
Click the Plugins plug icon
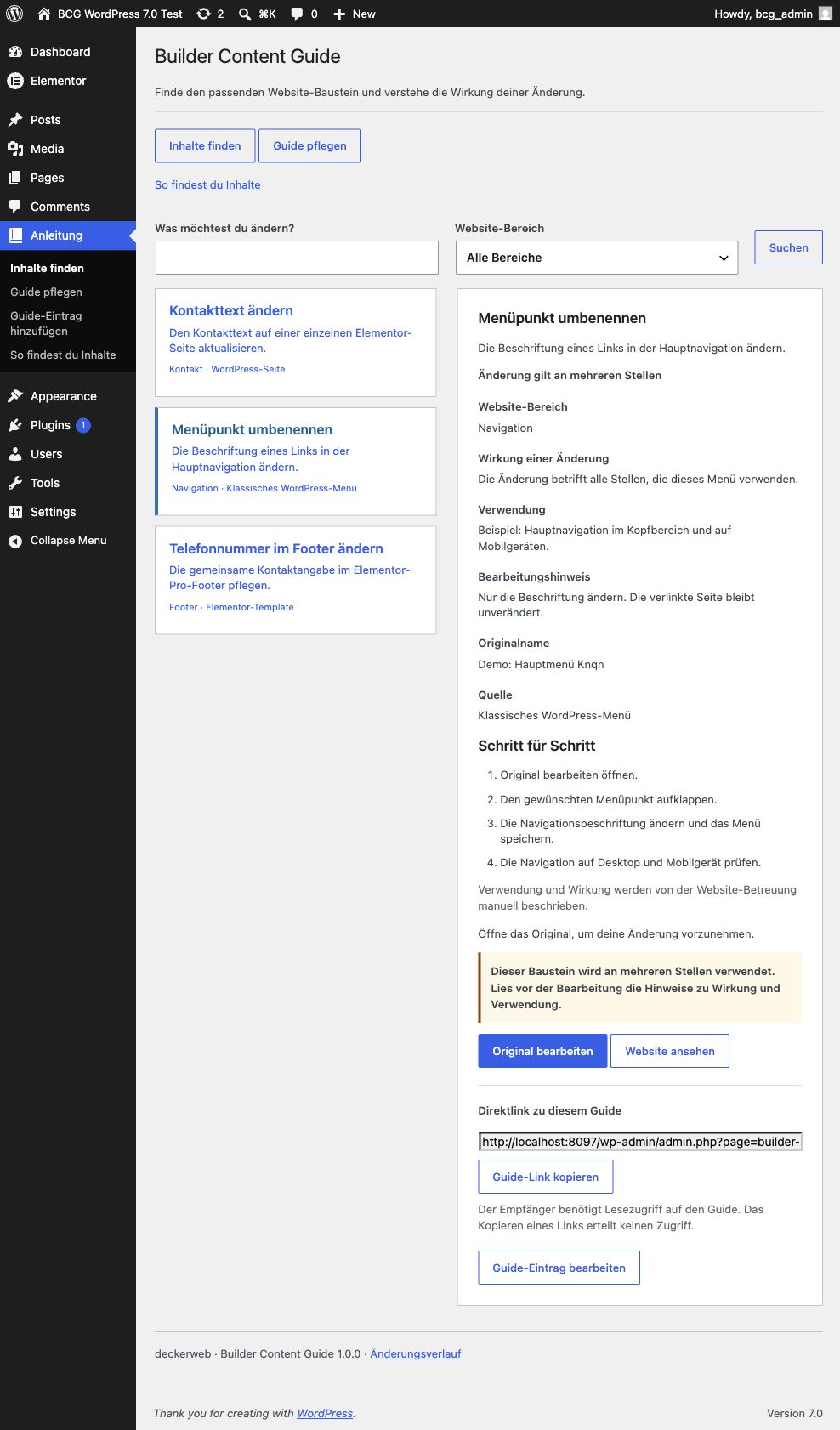point(15,425)
